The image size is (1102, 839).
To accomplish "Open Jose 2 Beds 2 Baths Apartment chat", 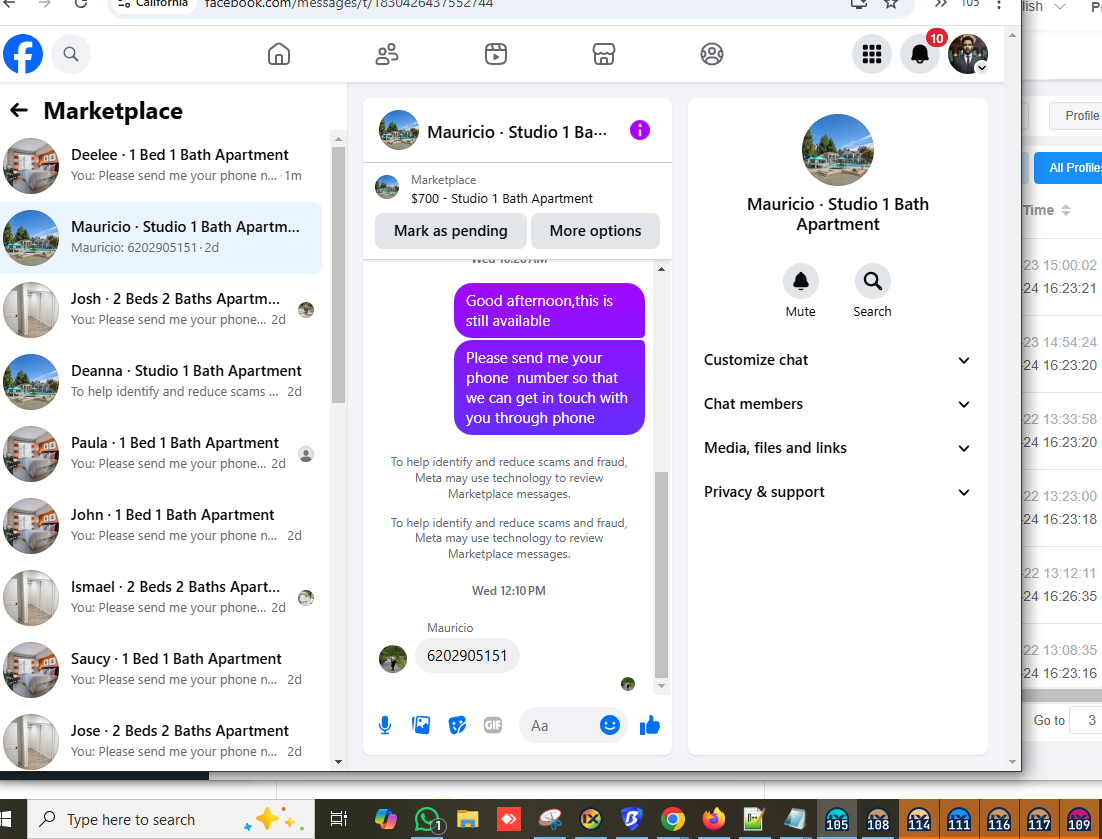I will pos(162,741).
